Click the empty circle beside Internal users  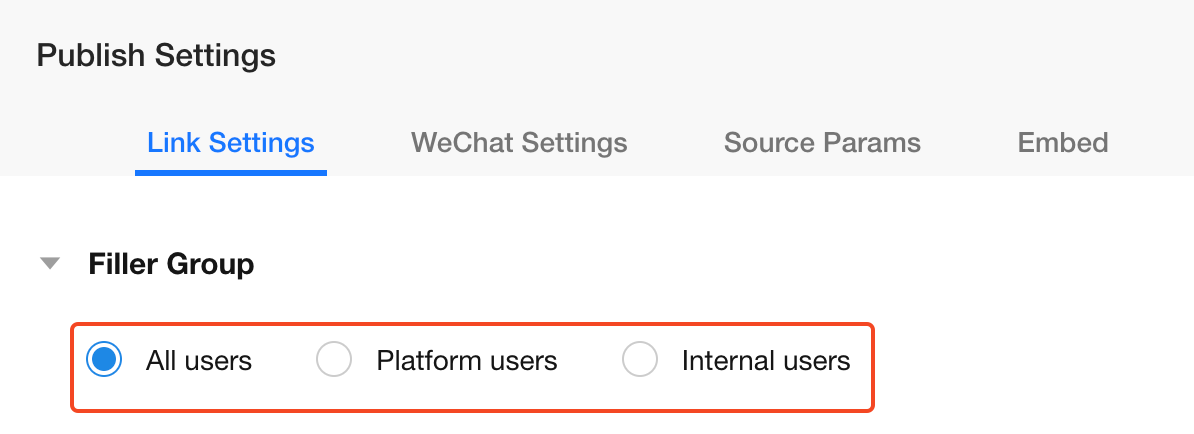(640, 360)
